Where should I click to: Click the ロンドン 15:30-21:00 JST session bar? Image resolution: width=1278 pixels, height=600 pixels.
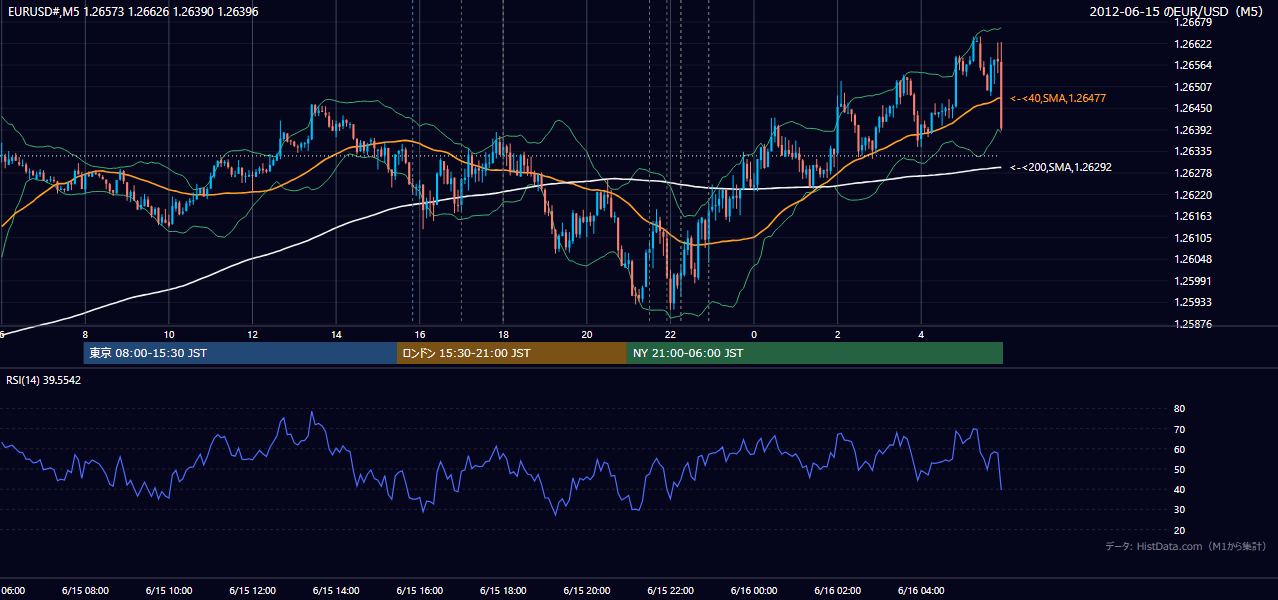click(x=512, y=353)
